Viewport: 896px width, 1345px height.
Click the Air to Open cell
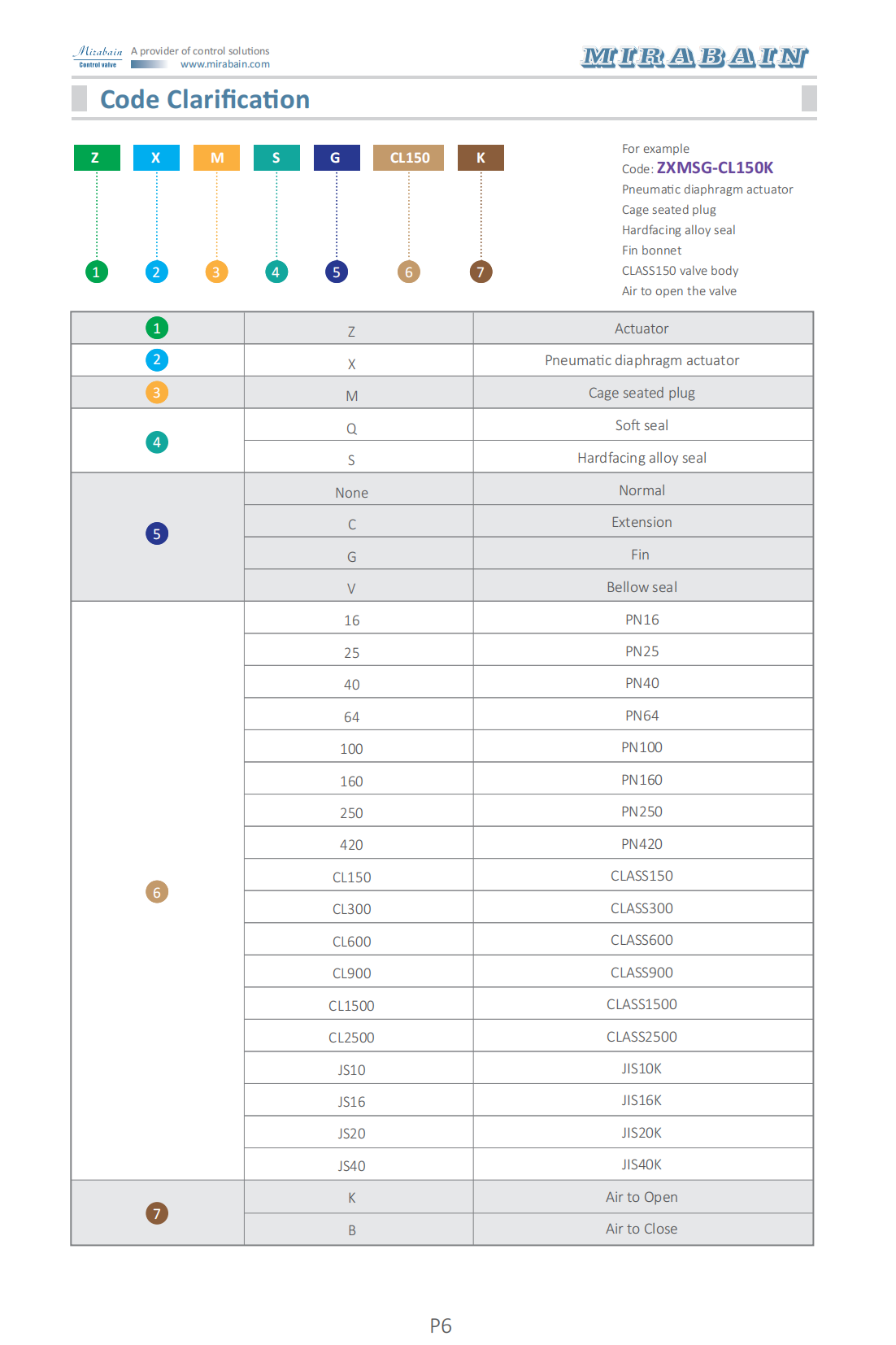pos(642,1197)
